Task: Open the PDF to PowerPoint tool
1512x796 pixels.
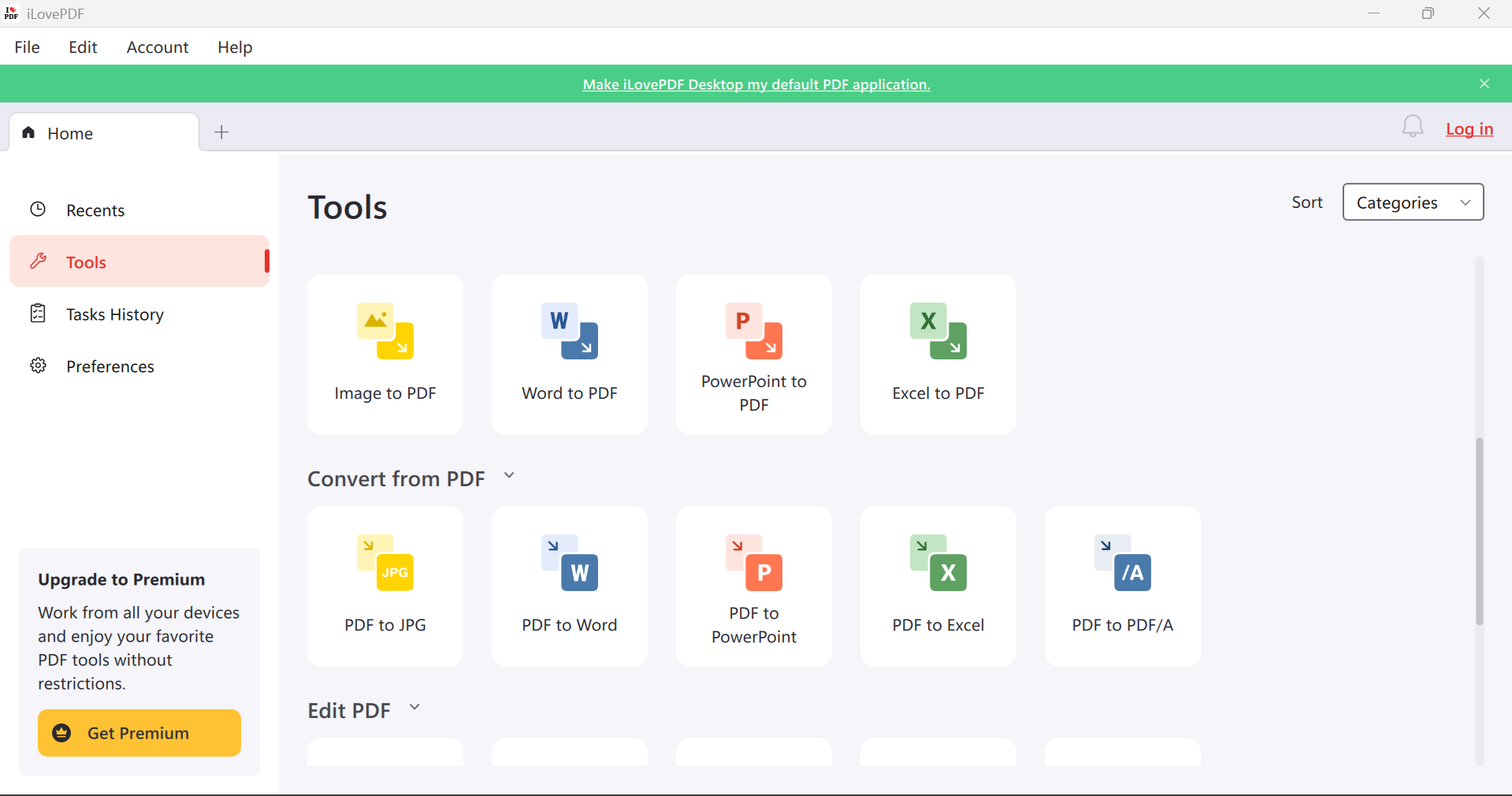Action: coord(754,586)
